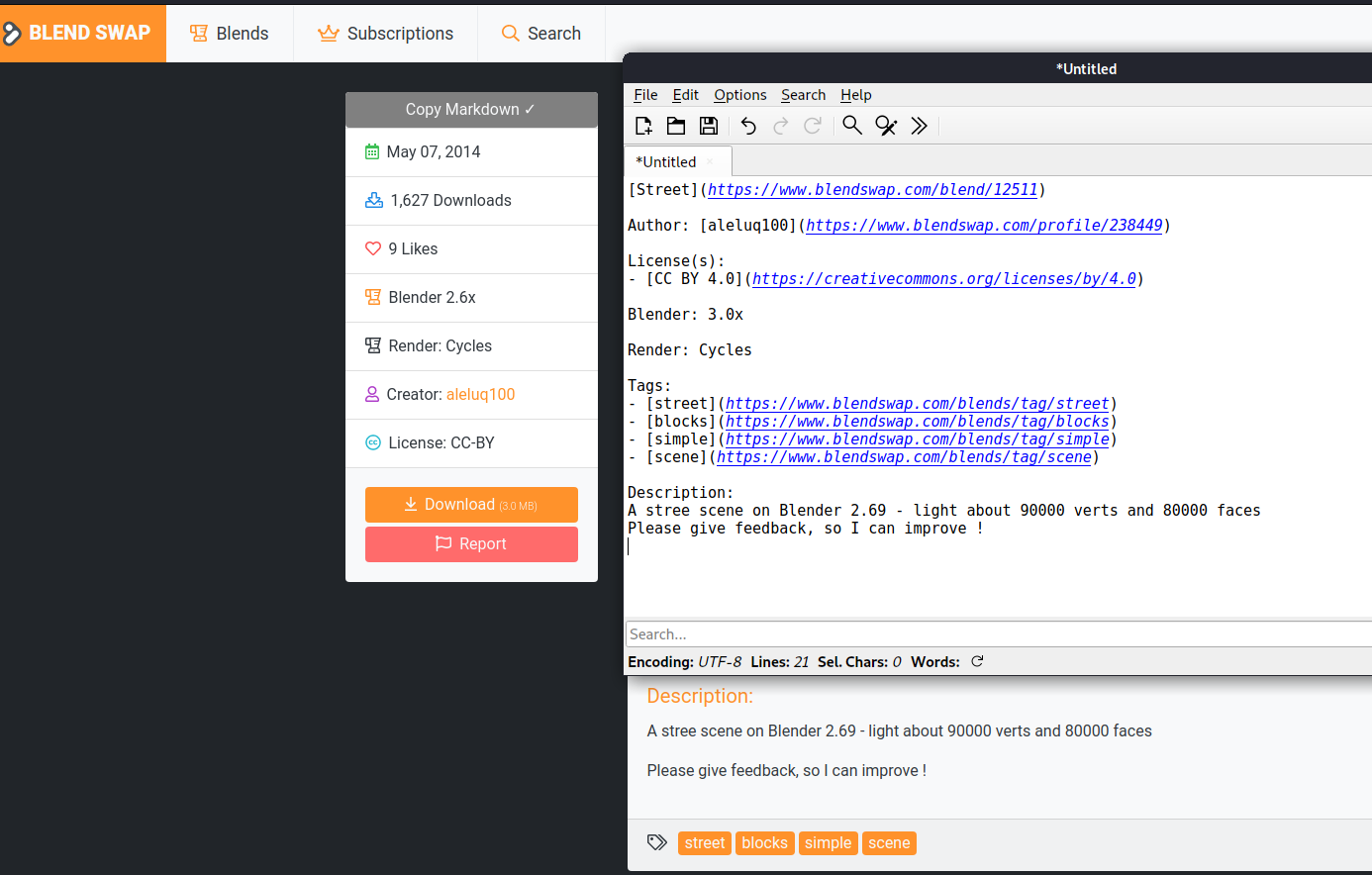Click creativecommons.org licenses link in editor
The width and height of the screenshot is (1372, 875).
pyautogui.click(x=944, y=279)
